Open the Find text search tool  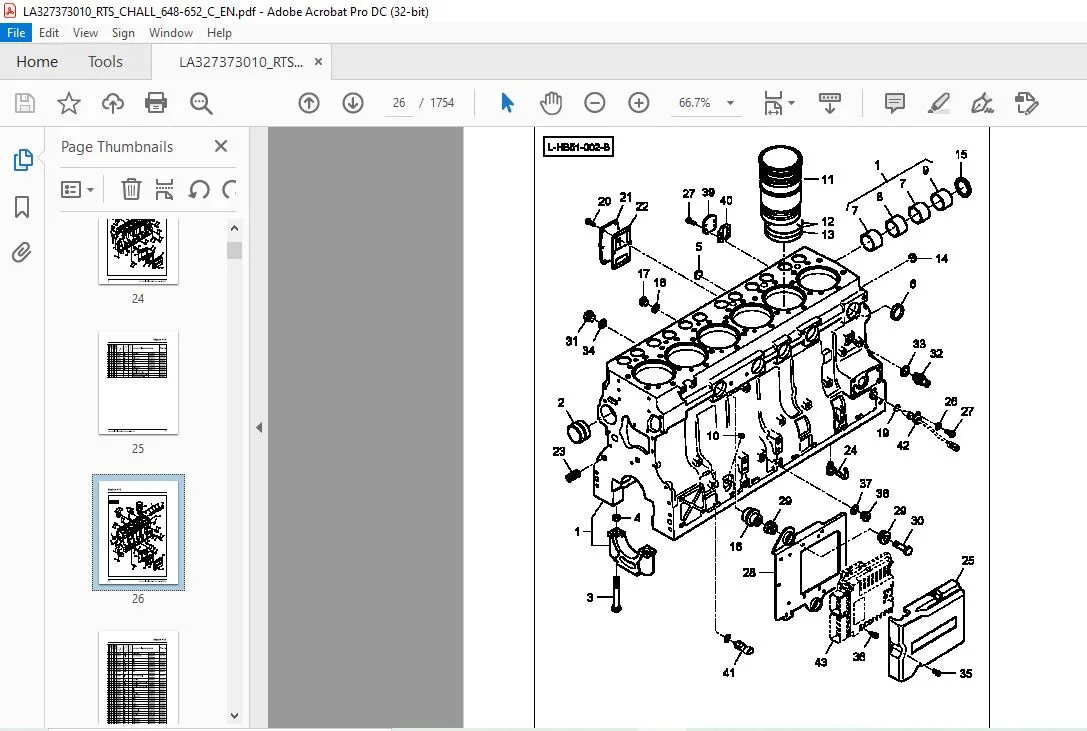coord(201,103)
